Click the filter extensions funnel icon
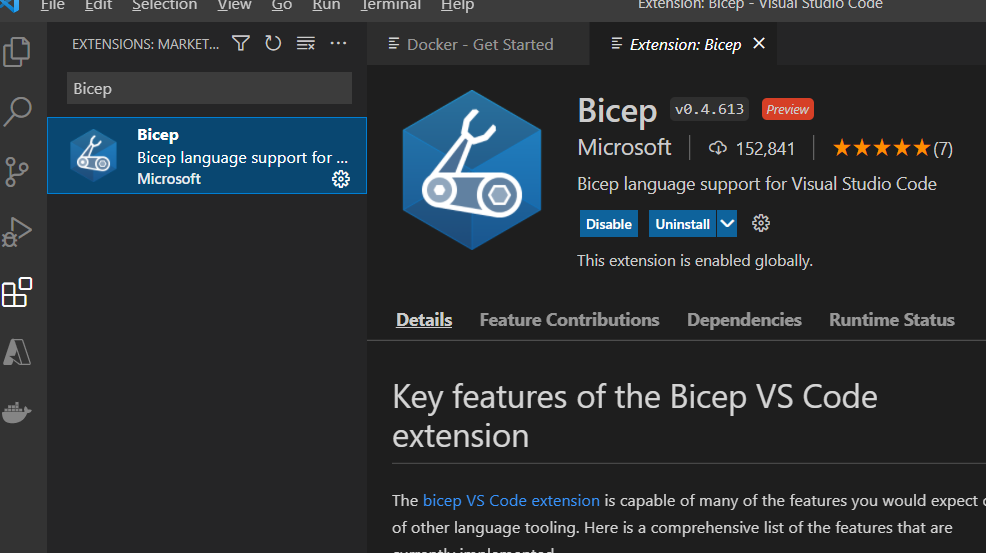The width and height of the screenshot is (986, 553). click(x=241, y=43)
